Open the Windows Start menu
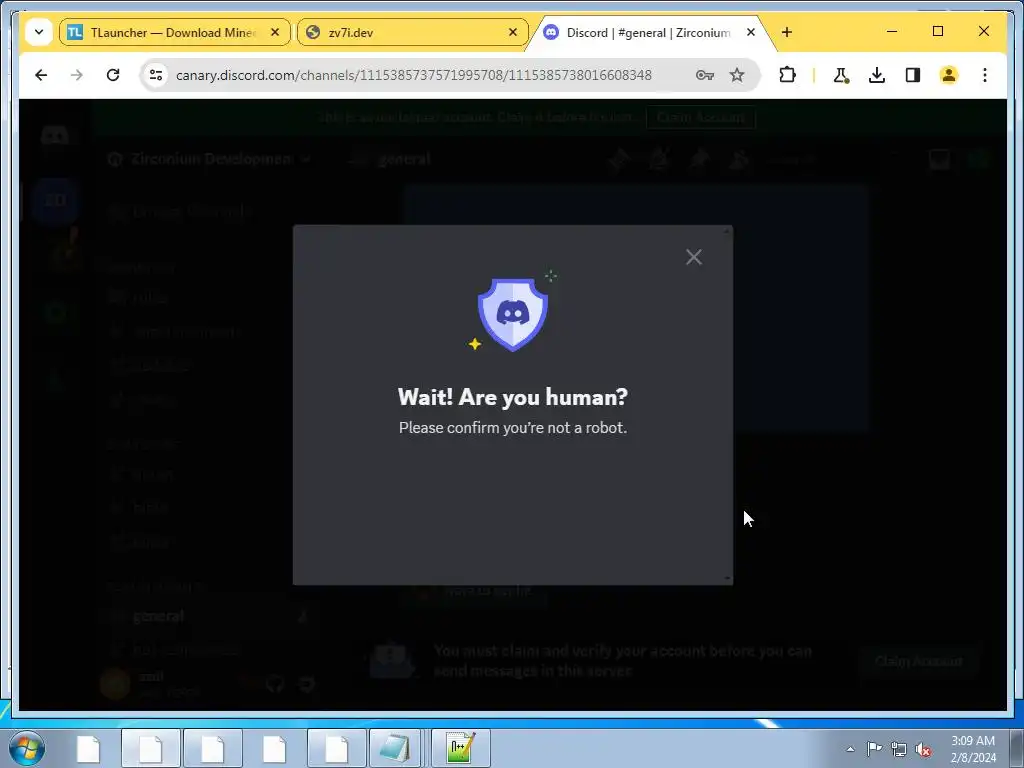Viewport: 1024px width, 768px height. (27, 748)
